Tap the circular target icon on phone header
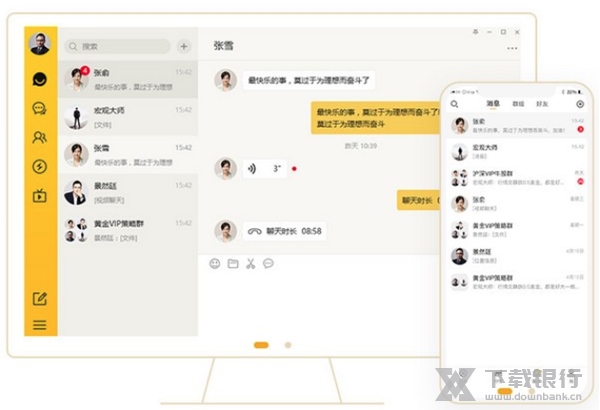This screenshot has height=410, width=600. click(x=580, y=104)
